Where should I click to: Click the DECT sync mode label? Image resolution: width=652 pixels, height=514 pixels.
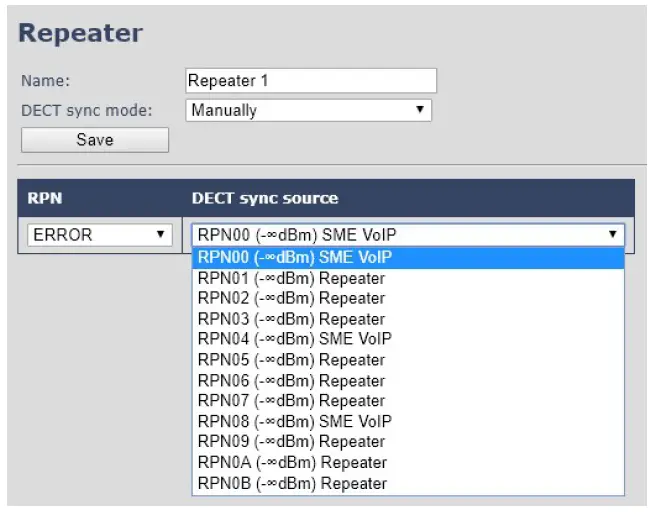click(x=87, y=111)
